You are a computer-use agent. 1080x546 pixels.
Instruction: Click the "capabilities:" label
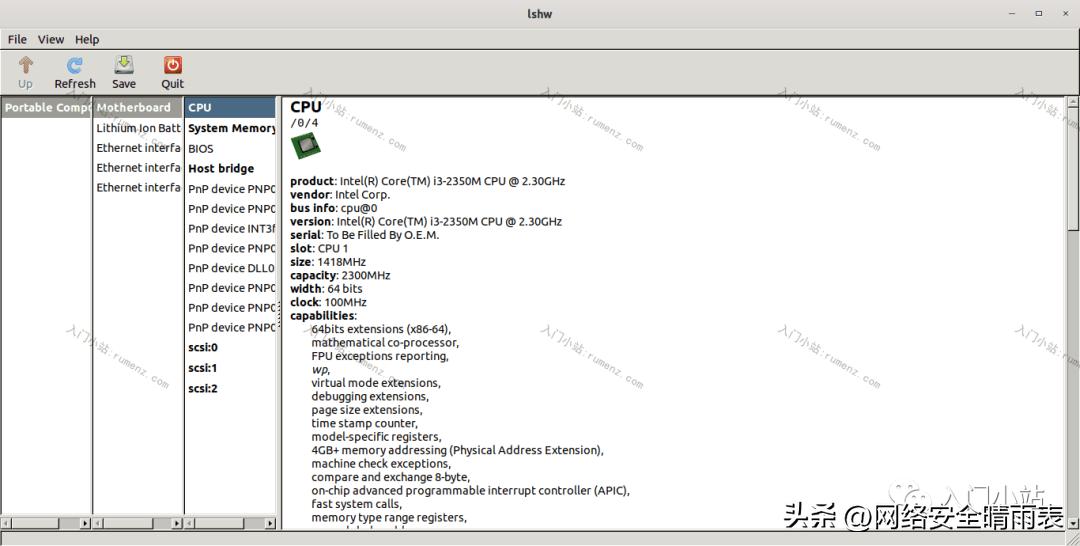(x=323, y=316)
